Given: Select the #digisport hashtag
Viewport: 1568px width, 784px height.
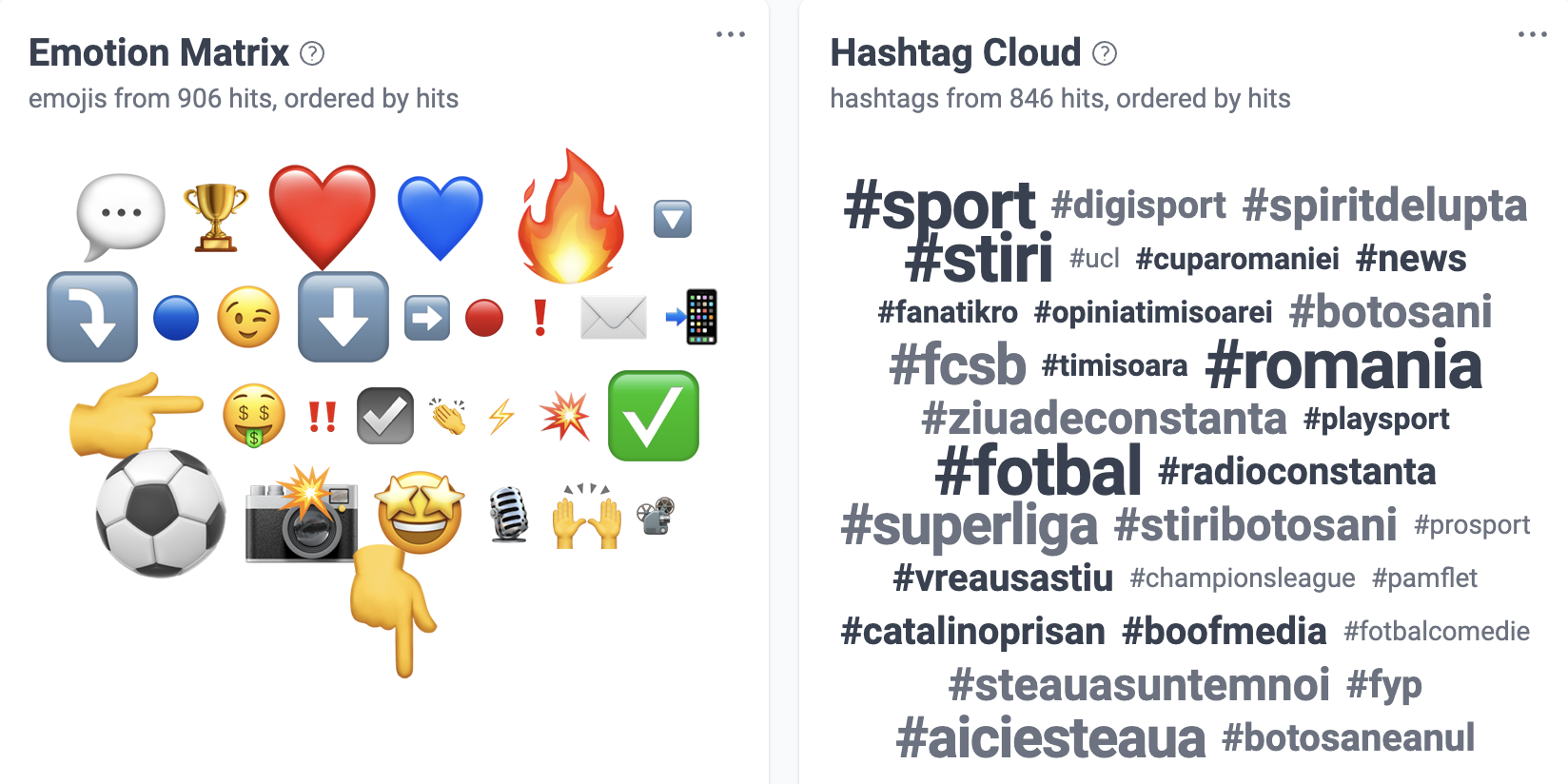Looking at the screenshot, I should coord(1139,205).
